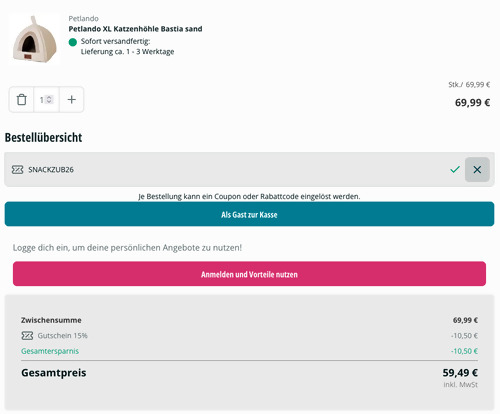Click the green checkmark beside the coupon code

point(455,170)
